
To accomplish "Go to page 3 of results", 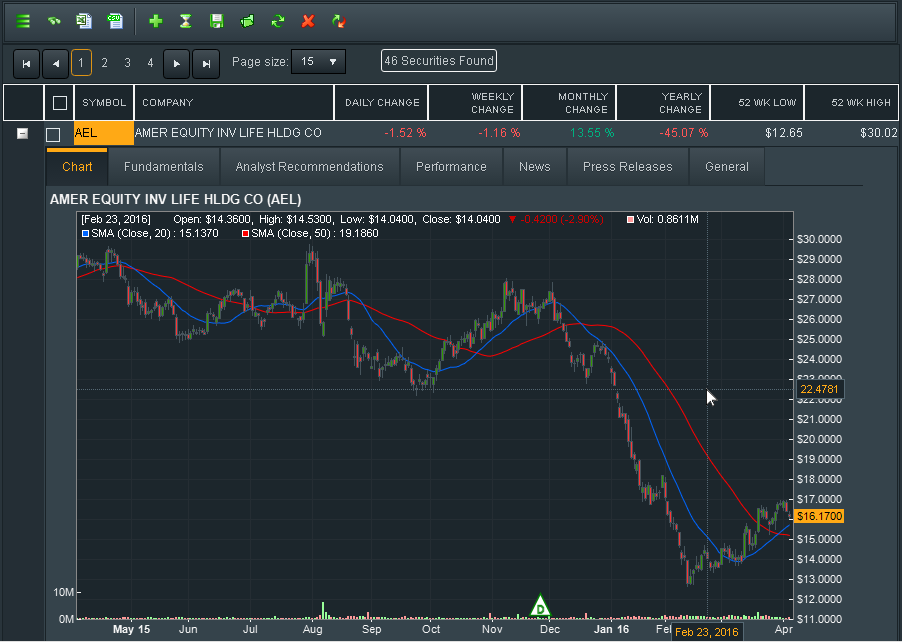I will pyautogui.click(x=127, y=63).
